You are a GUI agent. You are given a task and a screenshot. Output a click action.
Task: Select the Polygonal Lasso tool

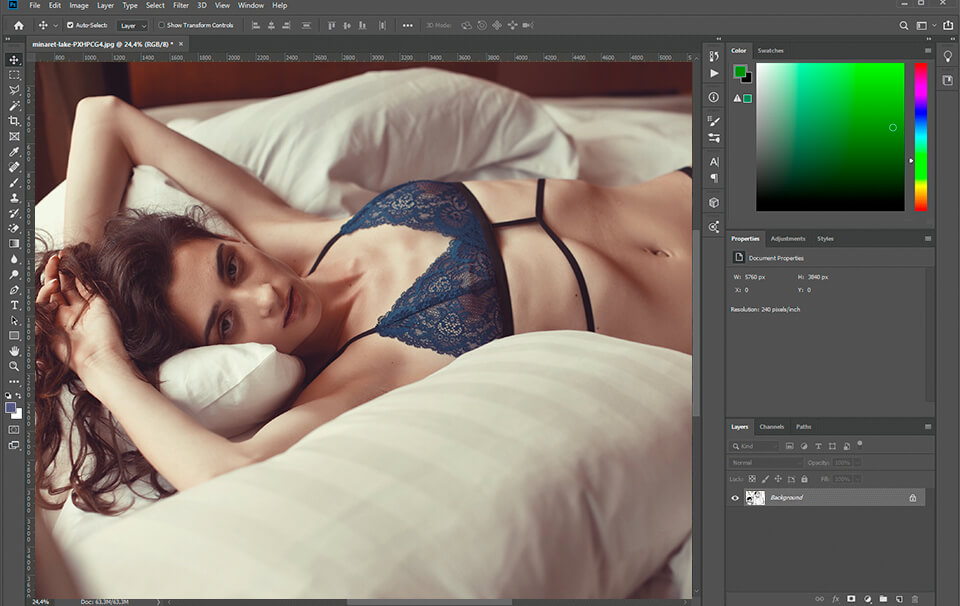point(14,90)
